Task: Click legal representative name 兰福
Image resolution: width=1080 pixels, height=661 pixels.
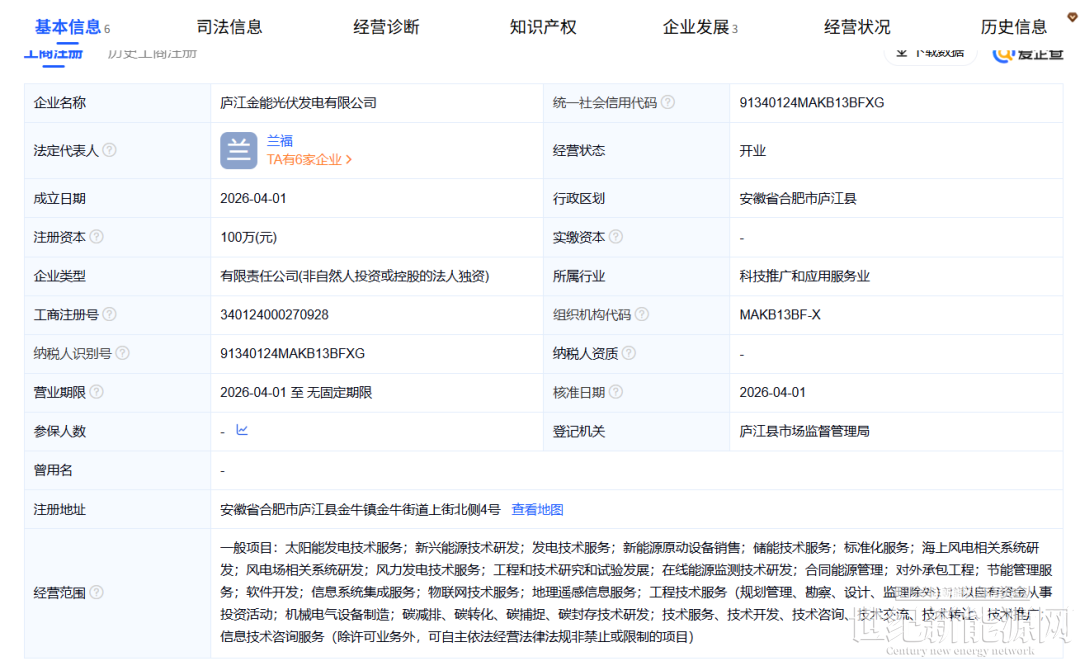Action: pos(280,141)
